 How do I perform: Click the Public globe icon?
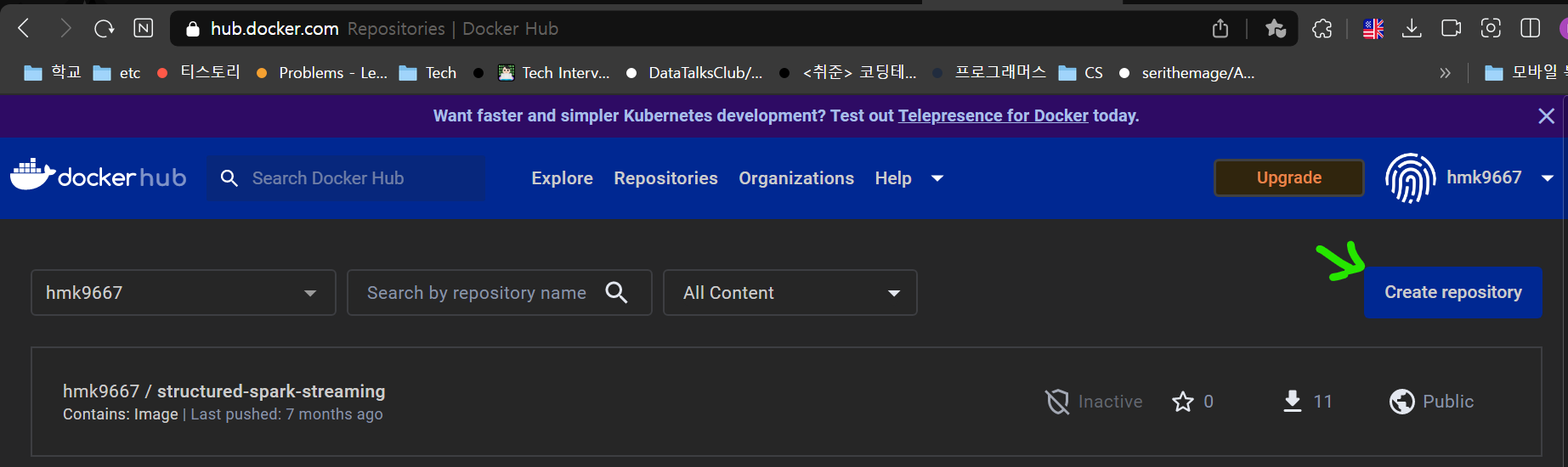[1401, 402]
